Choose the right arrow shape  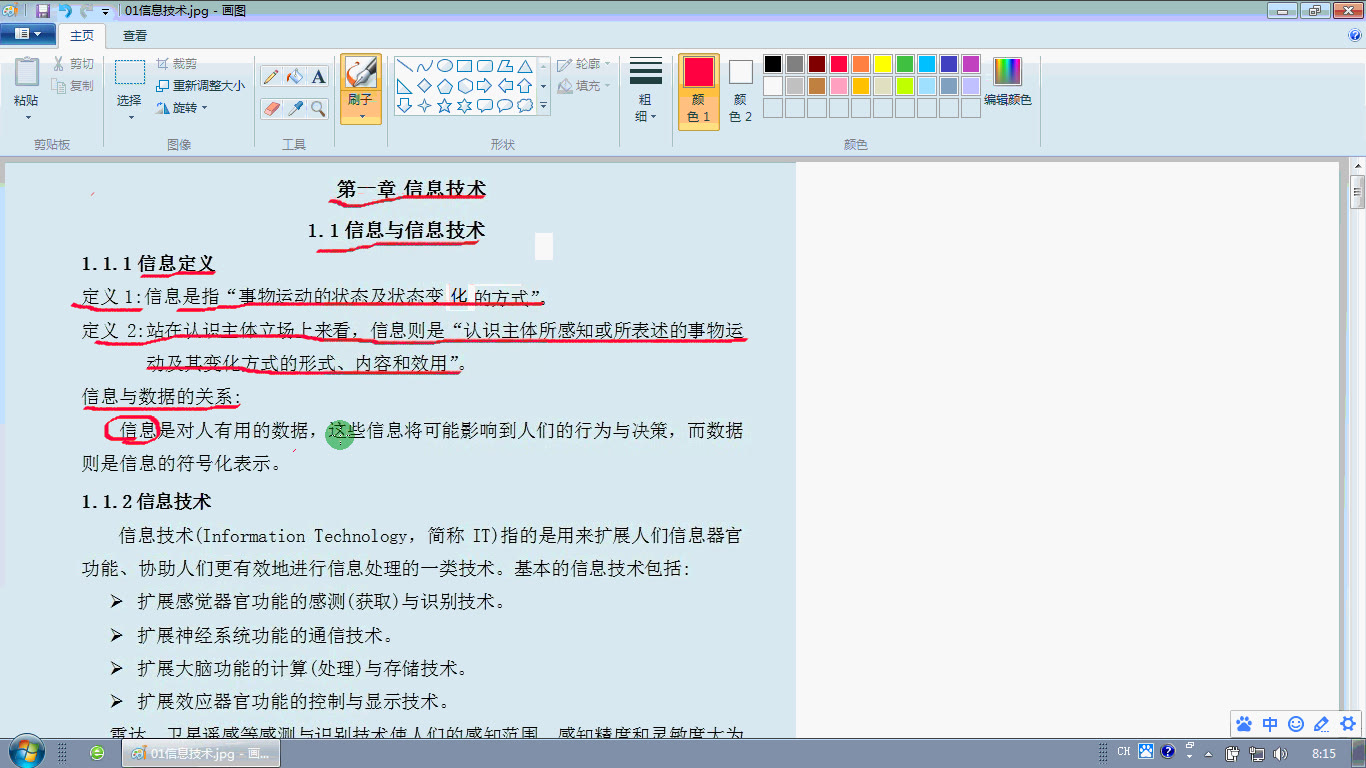[x=485, y=86]
